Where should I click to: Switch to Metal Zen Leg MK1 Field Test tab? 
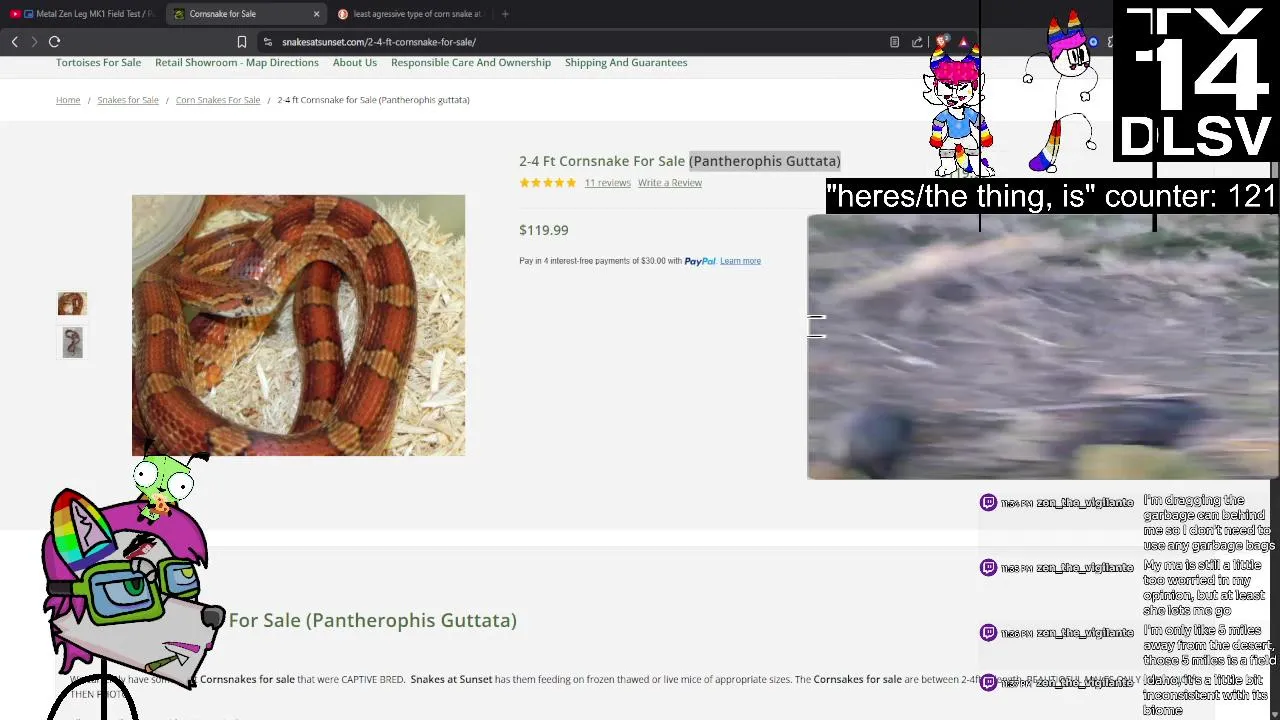(x=82, y=14)
